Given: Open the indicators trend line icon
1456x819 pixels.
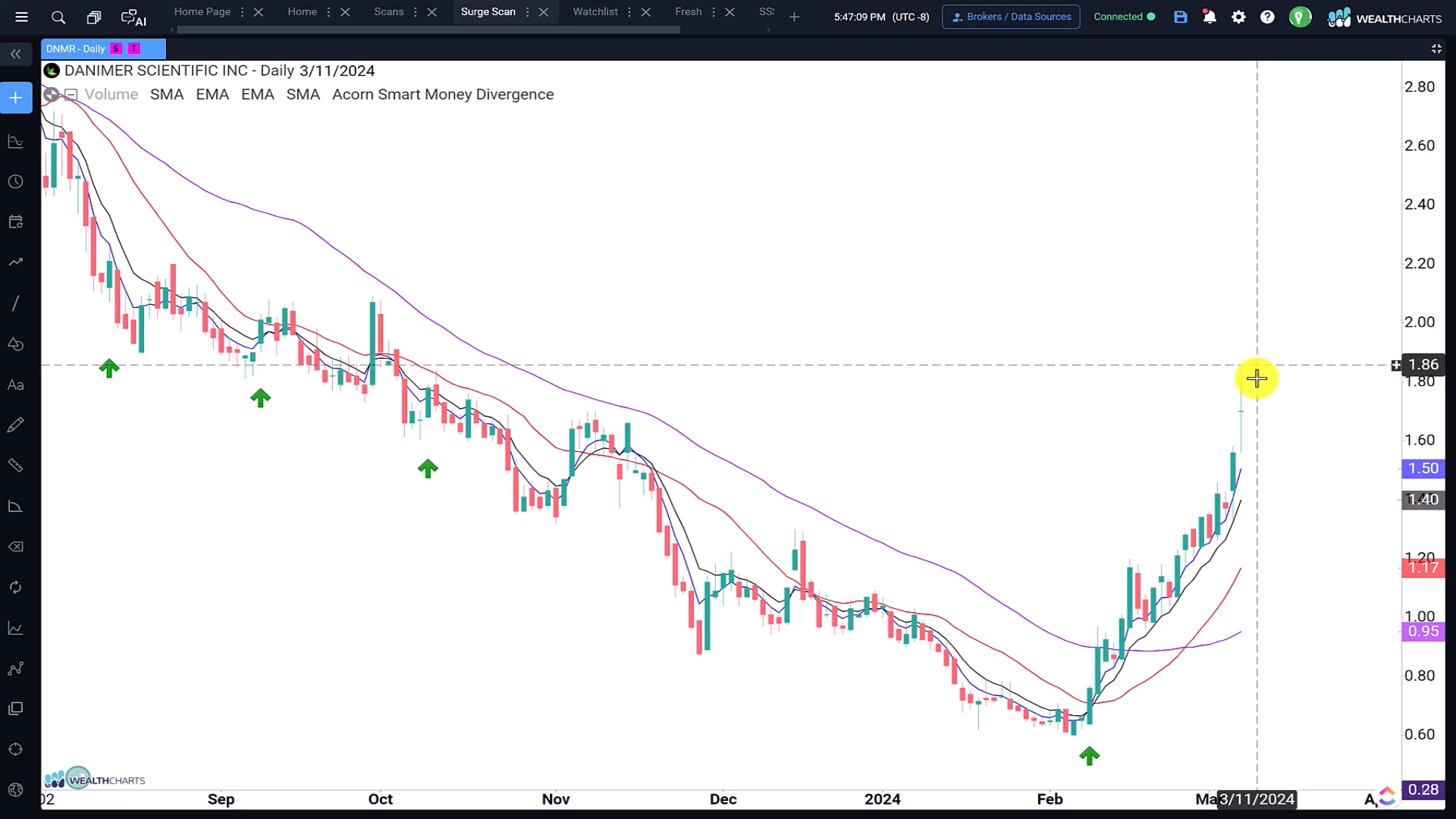Looking at the screenshot, I should tap(16, 262).
